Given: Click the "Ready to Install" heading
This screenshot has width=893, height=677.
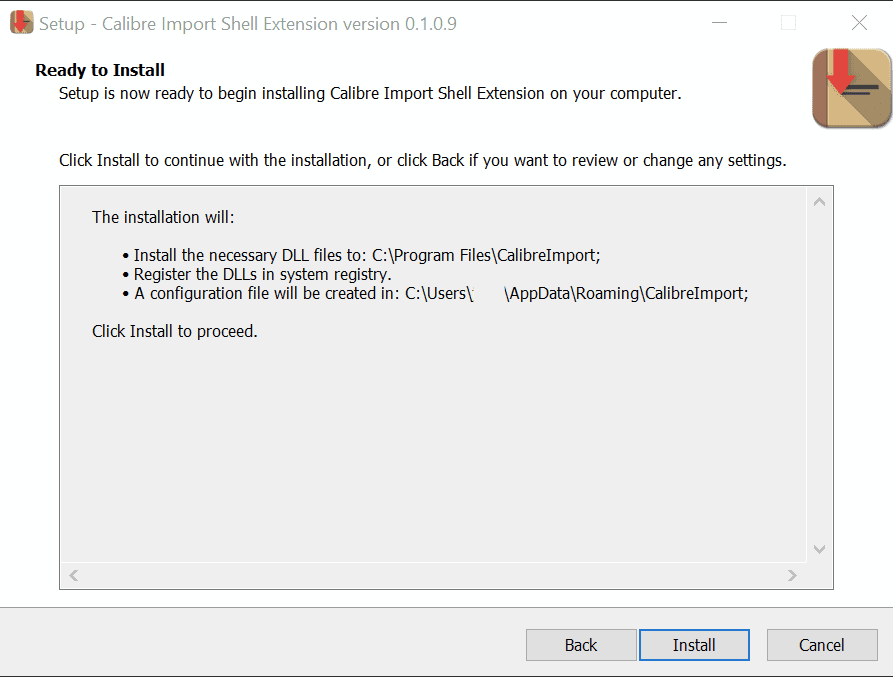Looking at the screenshot, I should tap(100, 70).
